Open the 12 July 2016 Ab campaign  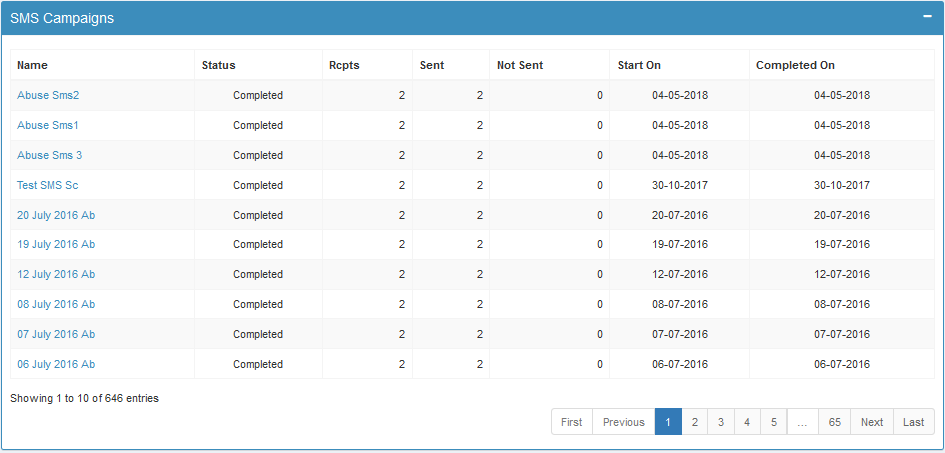tap(56, 275)
